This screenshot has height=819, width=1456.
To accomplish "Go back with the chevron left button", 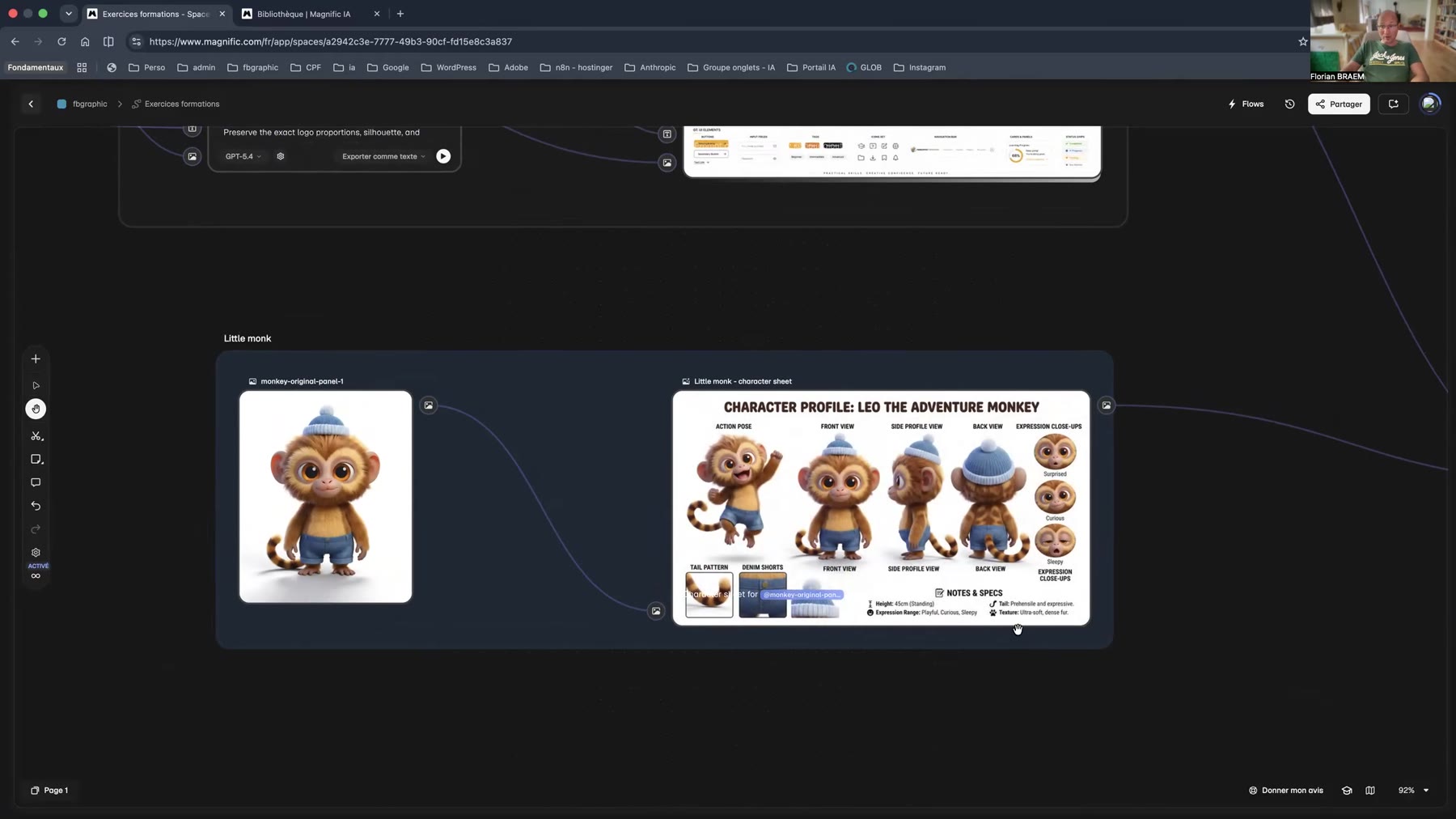I will 31,104.
